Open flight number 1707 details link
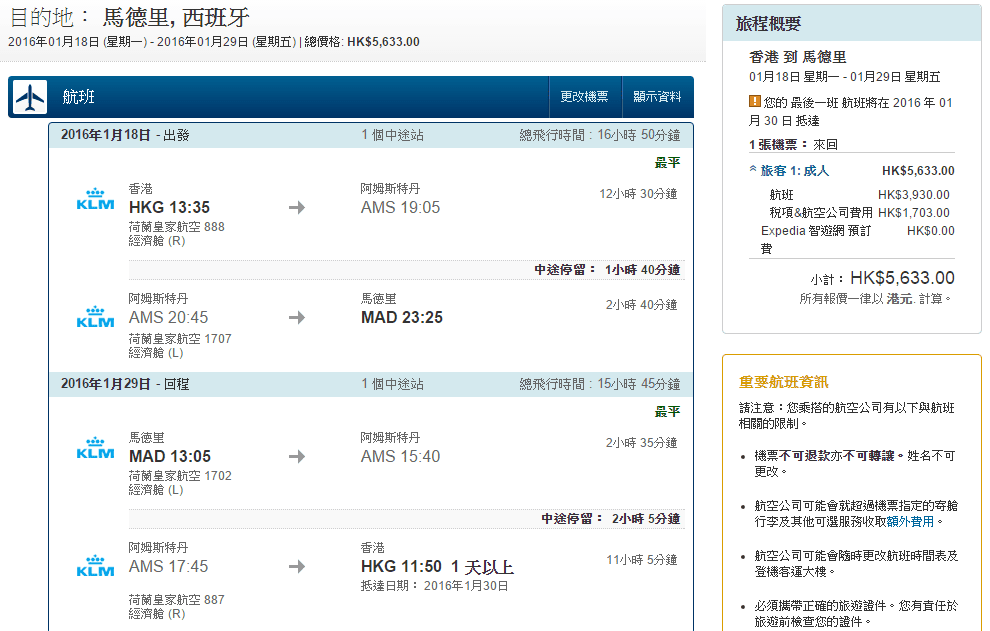This screenshot has width=990, height=631. point(217,339)
